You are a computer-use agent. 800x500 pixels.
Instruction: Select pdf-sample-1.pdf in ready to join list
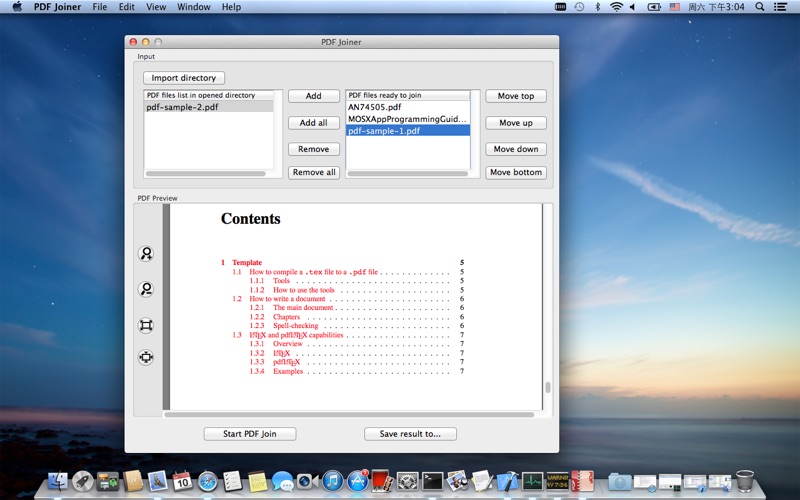(x=408, y=131)
